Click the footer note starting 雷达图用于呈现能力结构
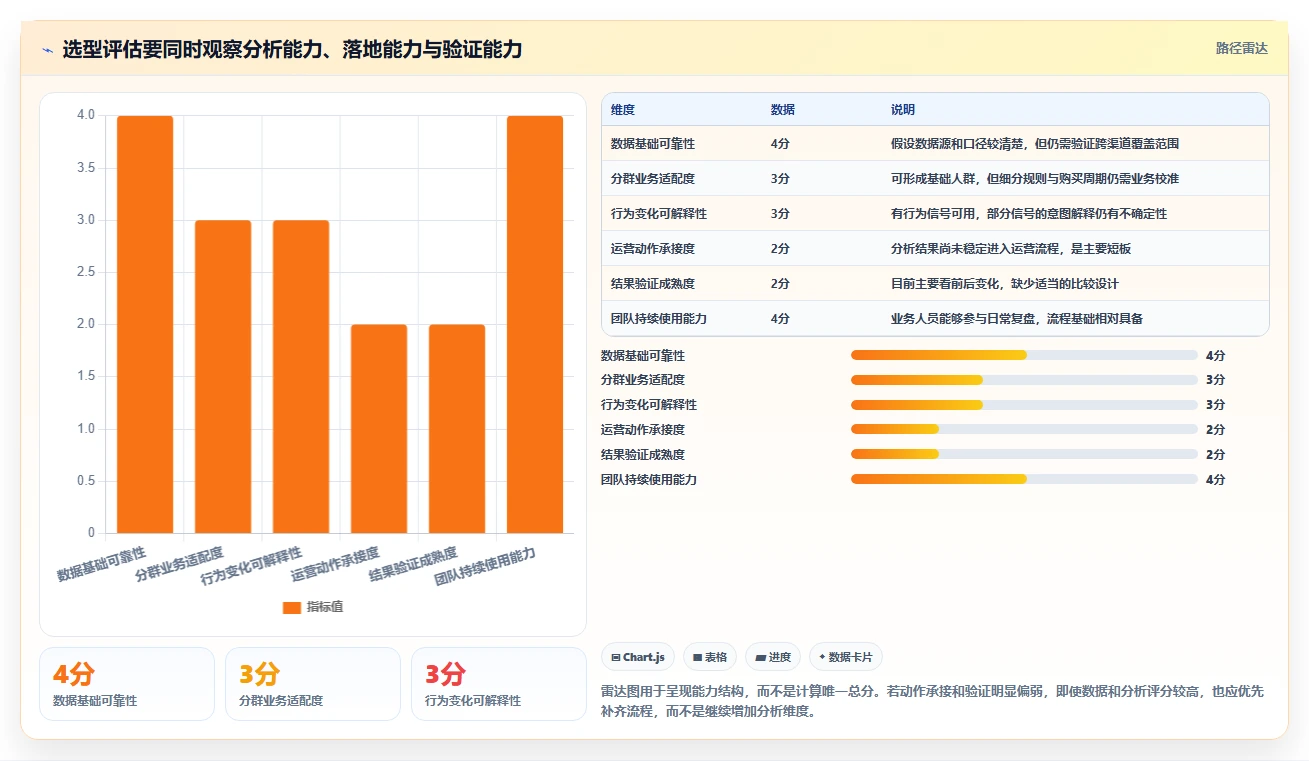Viewport: 1309px width, 761px height. click(x=932, y=702)
